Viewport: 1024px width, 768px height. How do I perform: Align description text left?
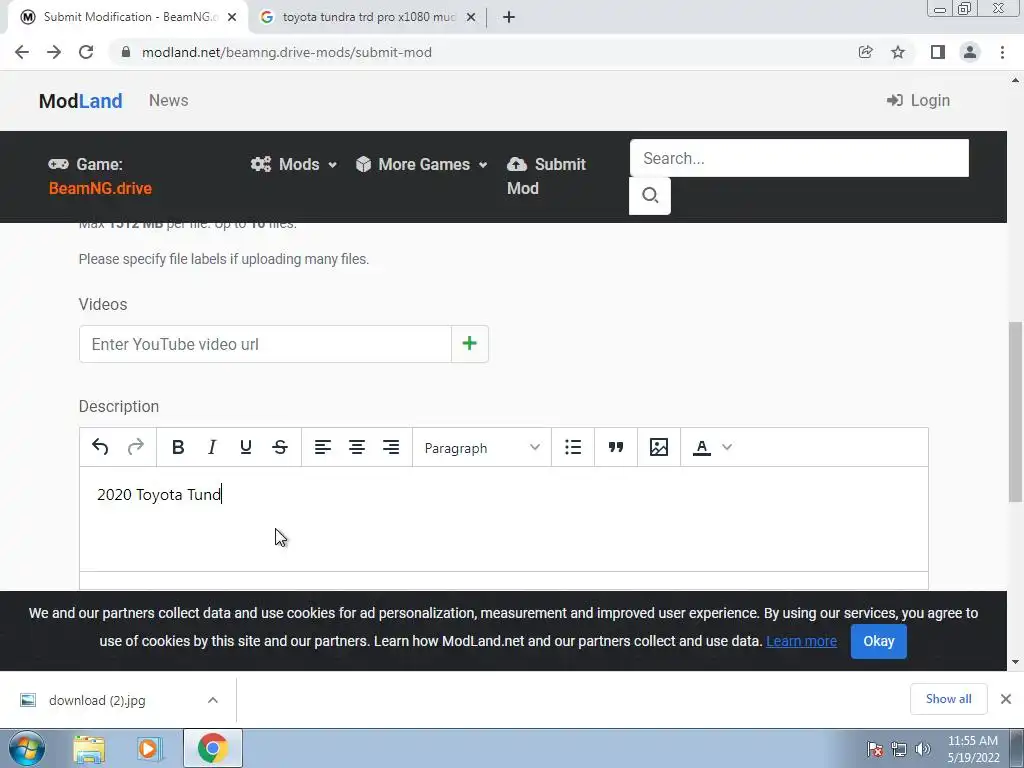(x=323, y=447)
